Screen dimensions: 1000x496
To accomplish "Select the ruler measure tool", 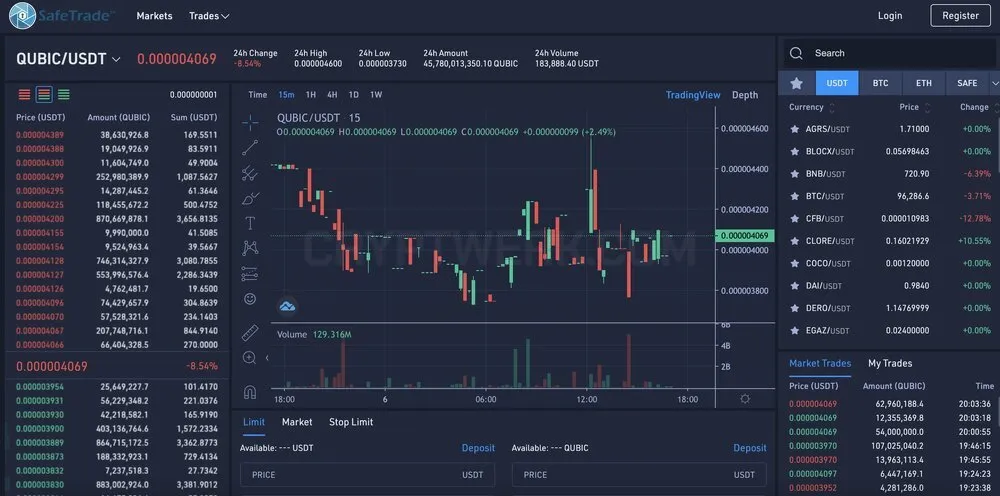I will click(x=250, y=332).
